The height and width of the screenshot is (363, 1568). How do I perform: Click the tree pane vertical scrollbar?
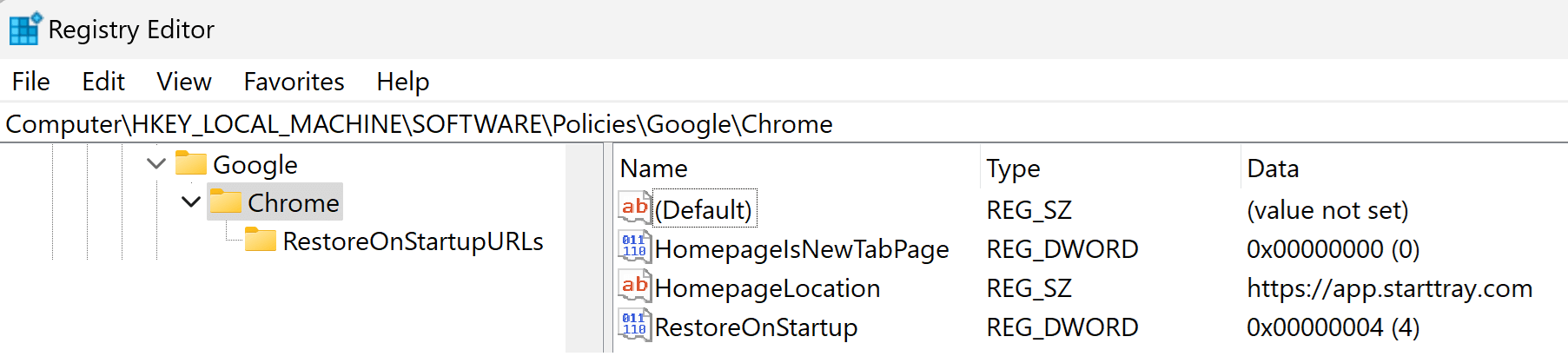tap(584, 248)
